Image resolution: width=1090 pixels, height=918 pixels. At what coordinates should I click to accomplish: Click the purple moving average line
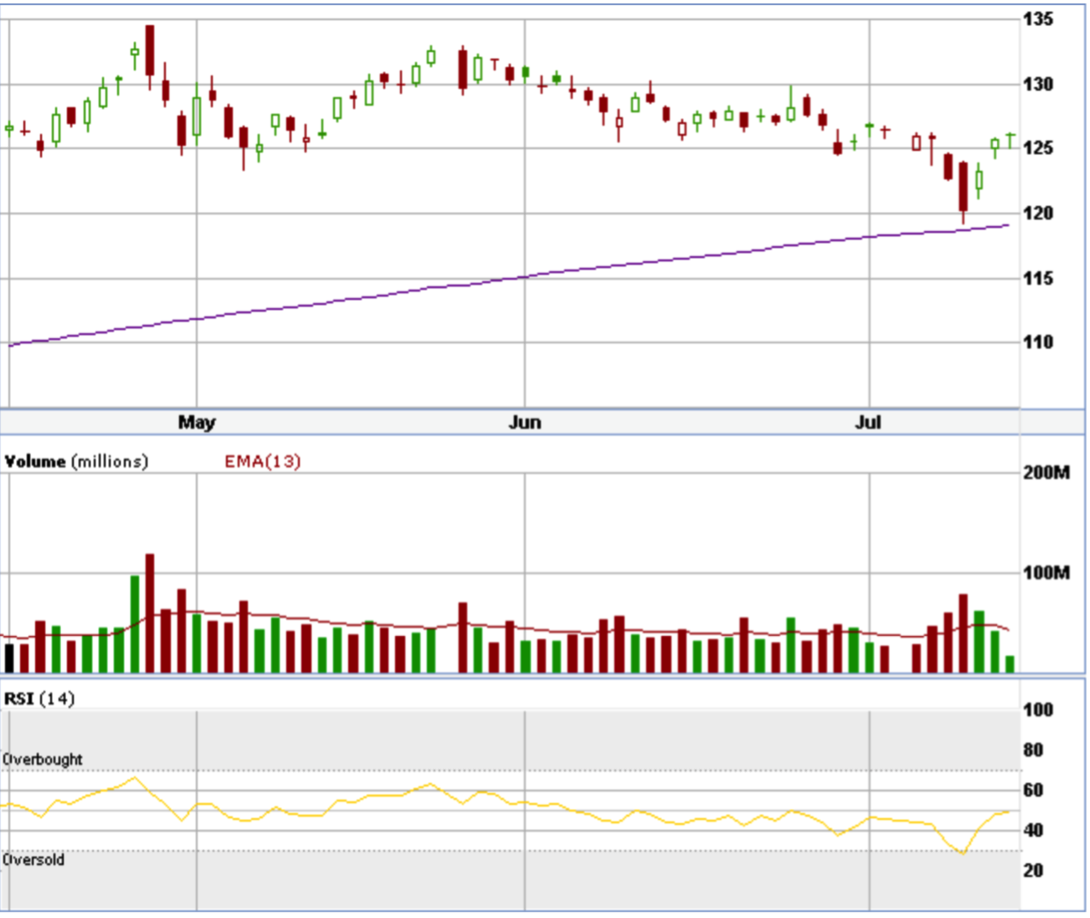525,277
